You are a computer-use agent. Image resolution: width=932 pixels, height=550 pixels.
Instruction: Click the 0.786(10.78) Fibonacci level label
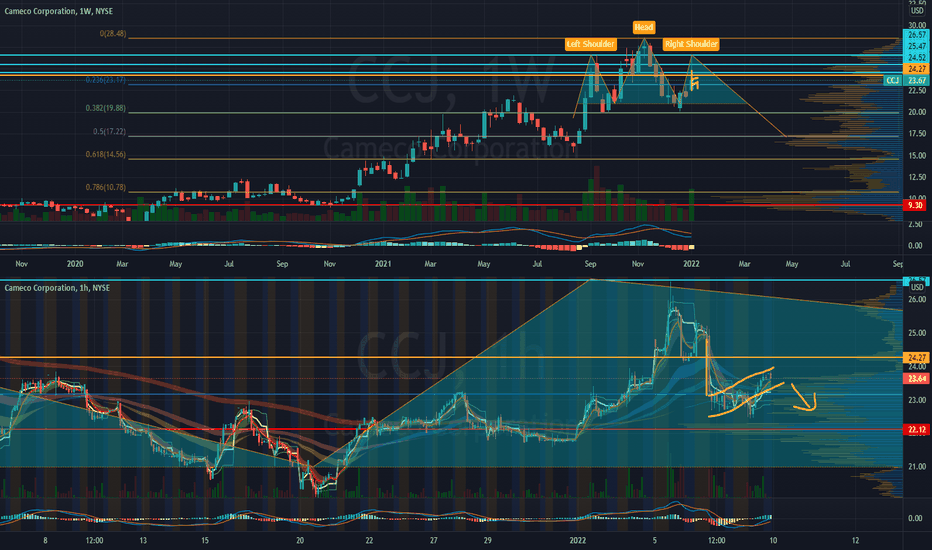[x=105, y=187]
